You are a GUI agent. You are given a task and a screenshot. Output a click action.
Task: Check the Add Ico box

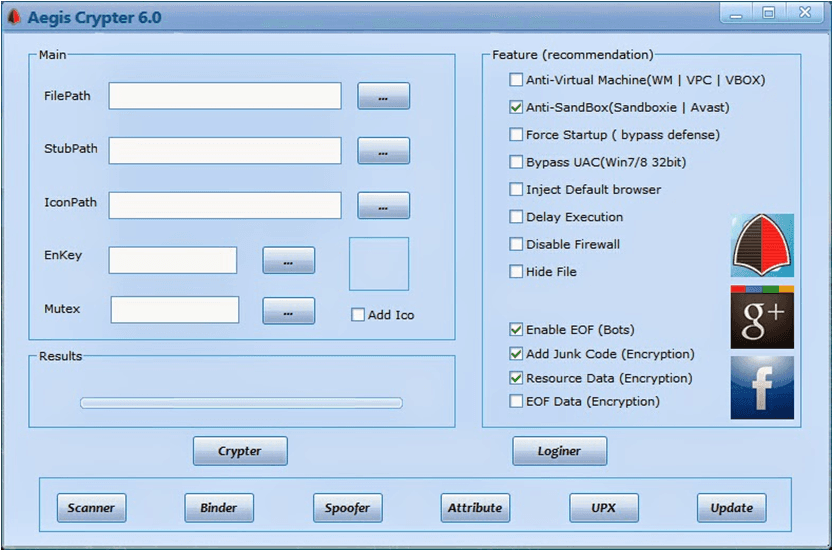[x=358, y=315]
